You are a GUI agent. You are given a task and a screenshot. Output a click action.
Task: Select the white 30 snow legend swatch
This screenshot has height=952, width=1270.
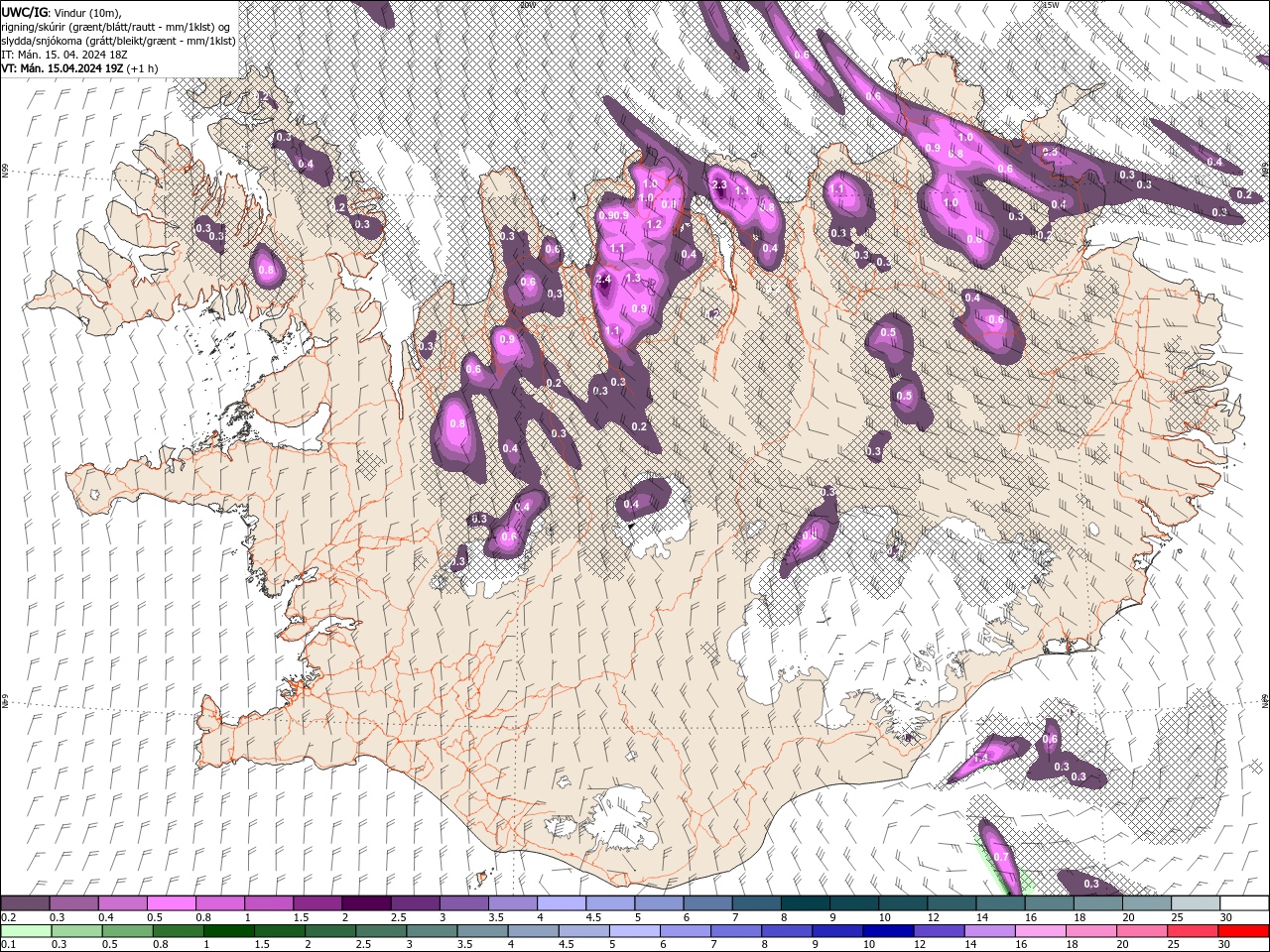coord(1243,903)
